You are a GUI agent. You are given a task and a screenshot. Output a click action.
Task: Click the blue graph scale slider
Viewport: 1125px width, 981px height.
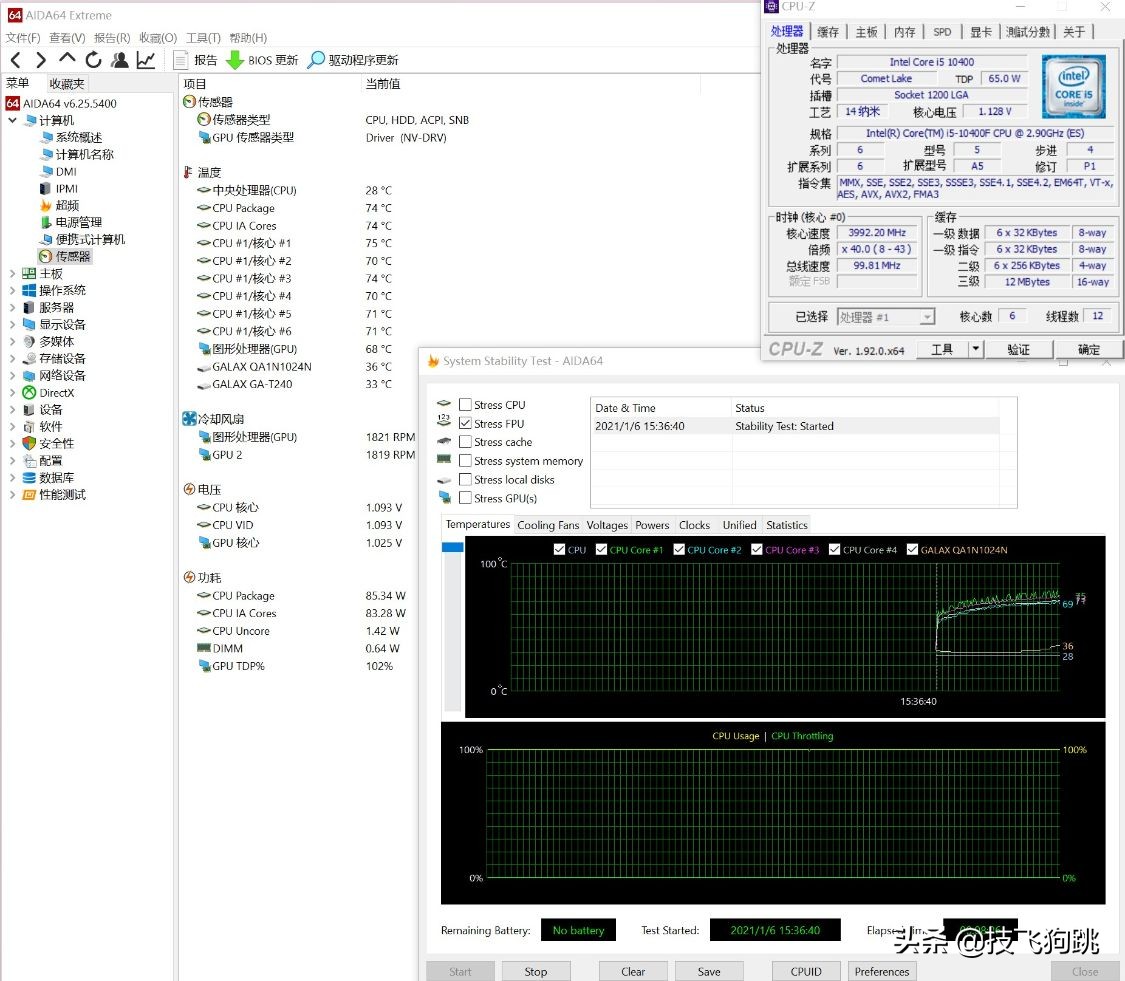452,547
